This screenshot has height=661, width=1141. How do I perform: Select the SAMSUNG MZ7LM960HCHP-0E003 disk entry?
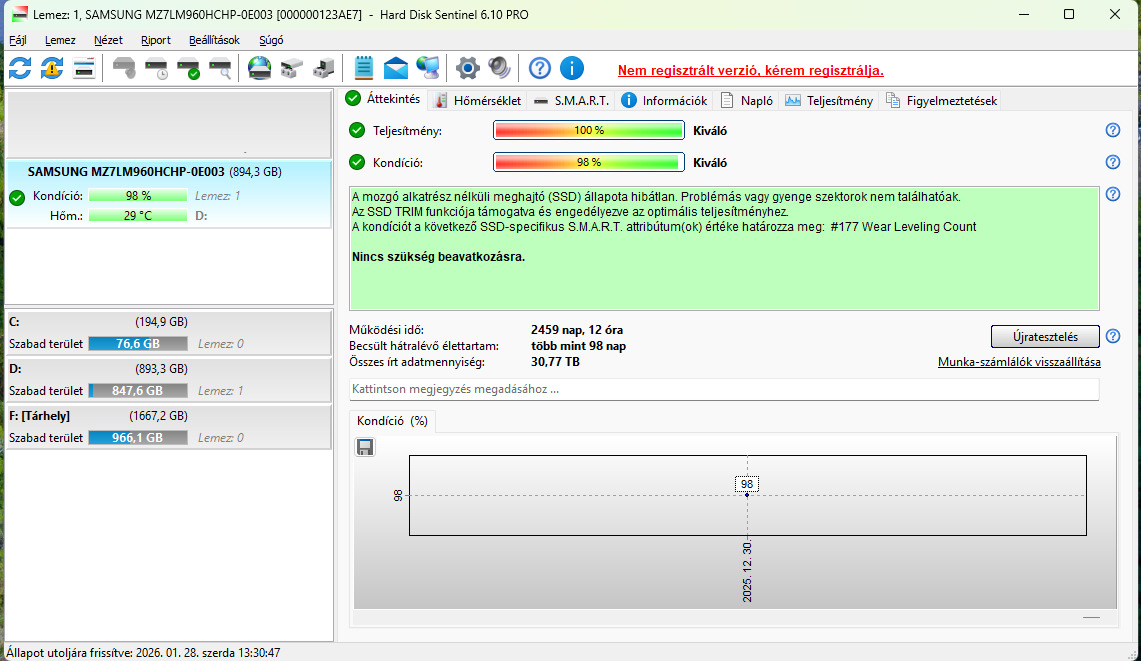point(169,194)
